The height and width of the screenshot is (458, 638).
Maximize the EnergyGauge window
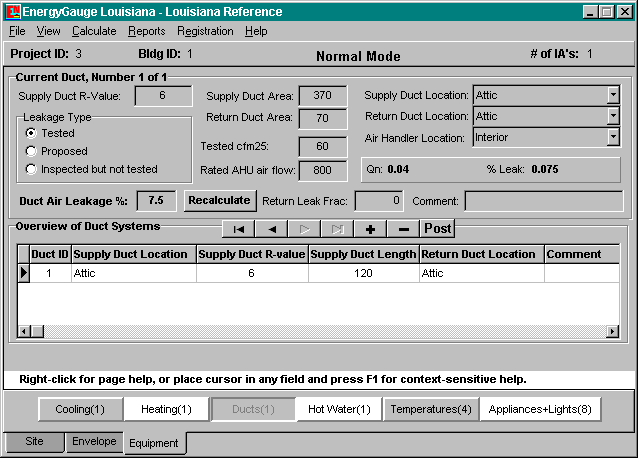pos(607,12)
